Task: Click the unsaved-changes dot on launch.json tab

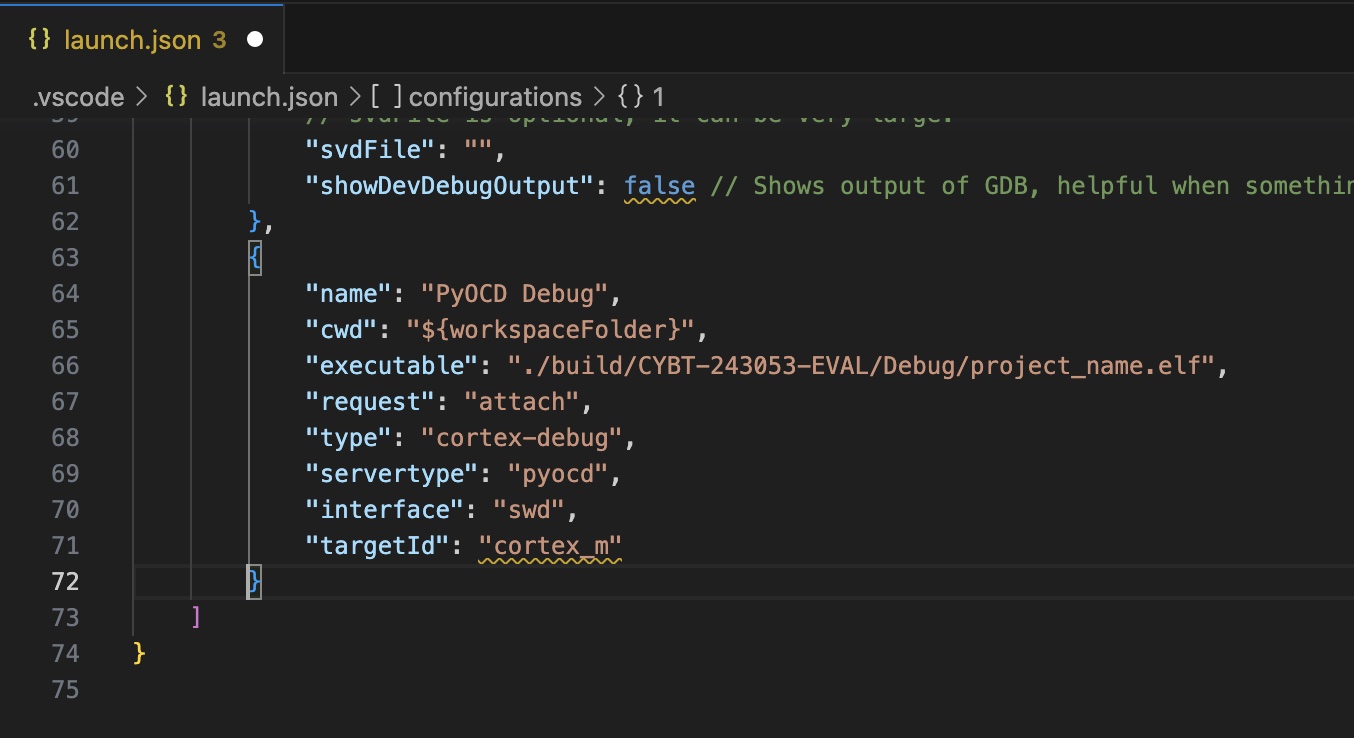Action: (255, 40)
